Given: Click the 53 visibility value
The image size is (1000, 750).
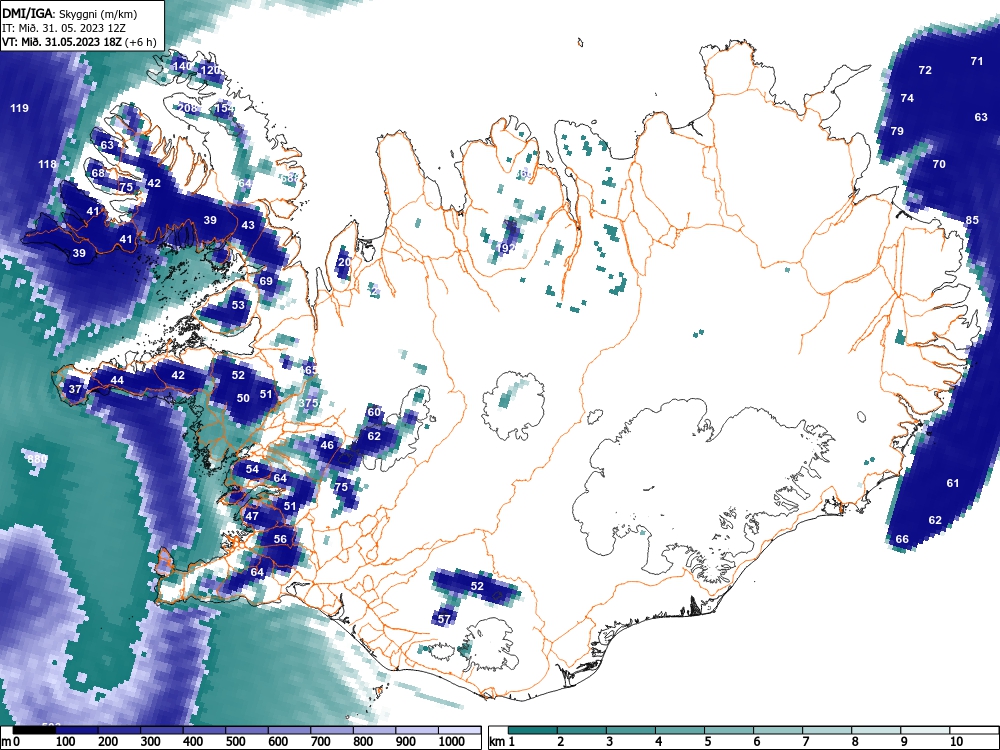Looking at the screenshot, I should click(x=238, y=305).
